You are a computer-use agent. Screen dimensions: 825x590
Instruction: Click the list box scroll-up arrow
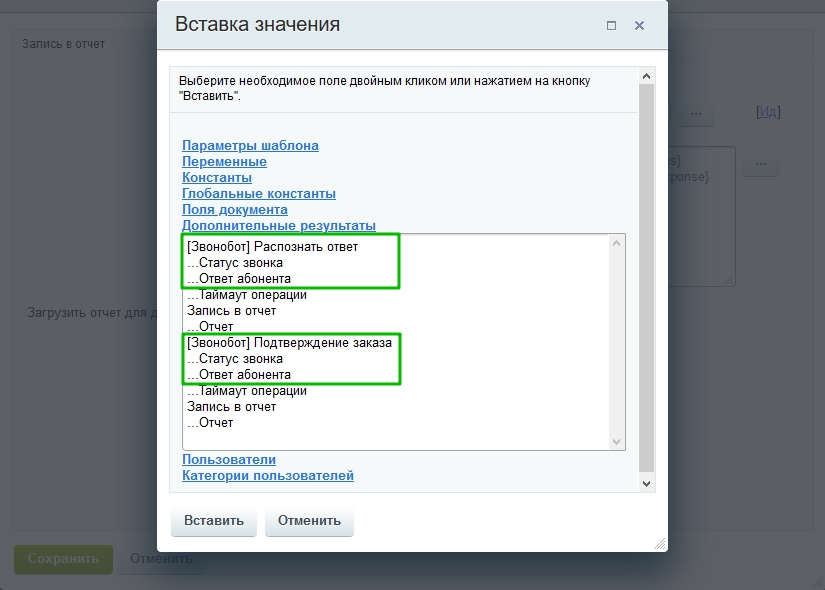[617, 244]
